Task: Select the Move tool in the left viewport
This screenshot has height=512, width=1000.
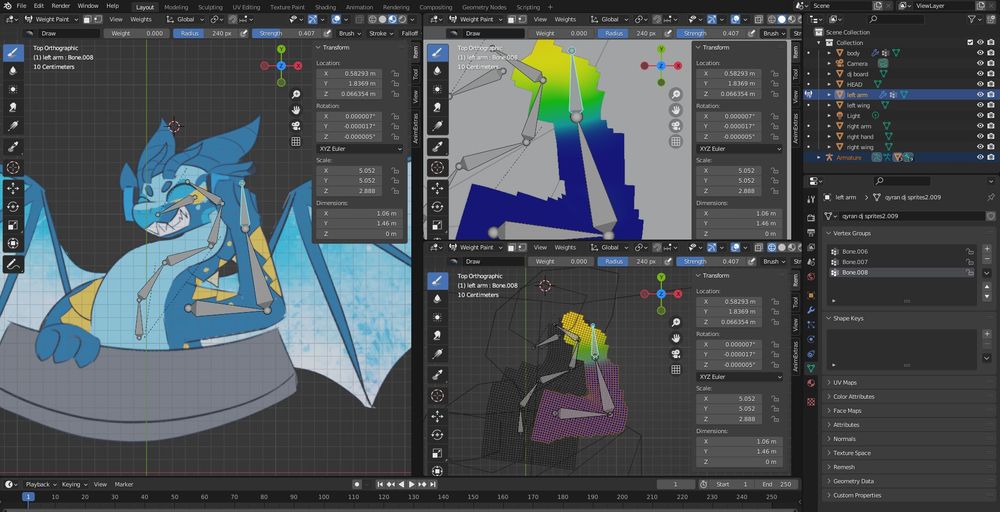Action: 13,189
